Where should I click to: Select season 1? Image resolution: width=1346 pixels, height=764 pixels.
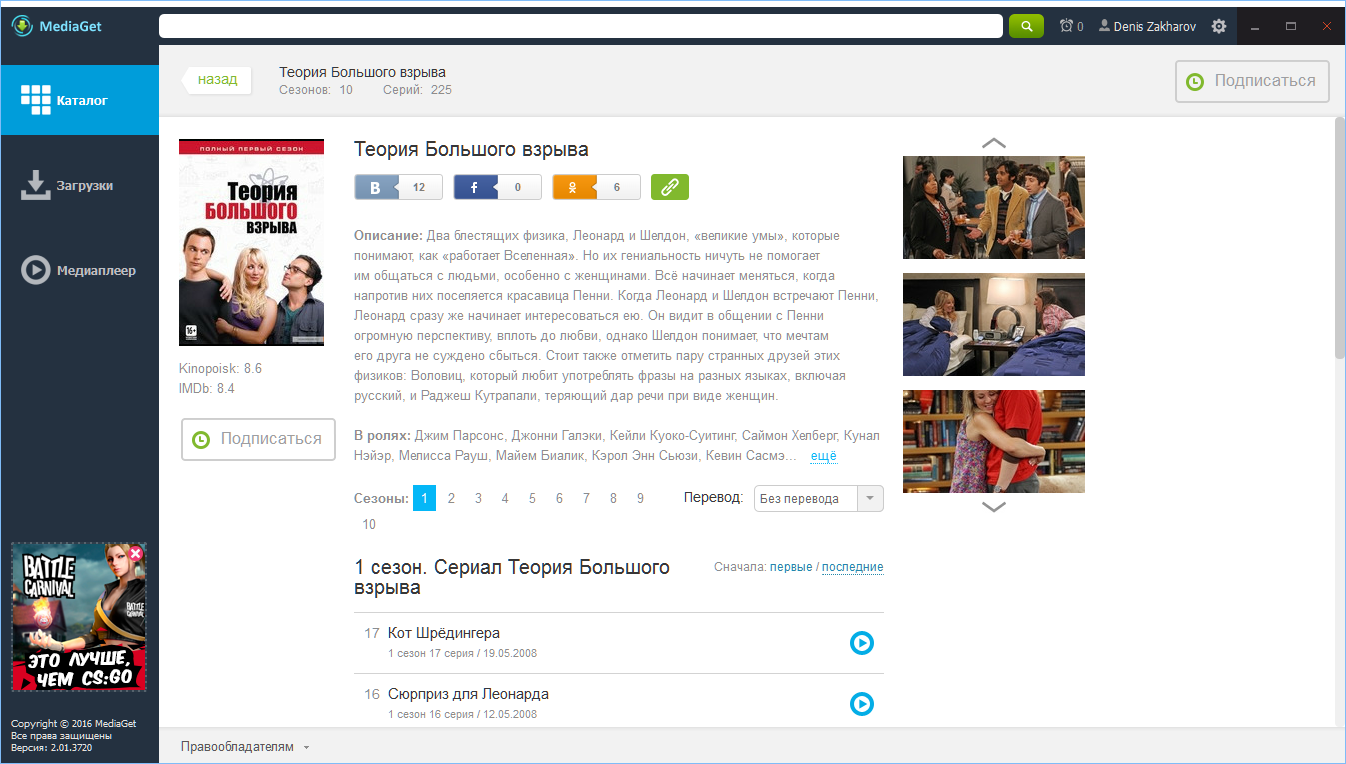click(x=424, y=498)
